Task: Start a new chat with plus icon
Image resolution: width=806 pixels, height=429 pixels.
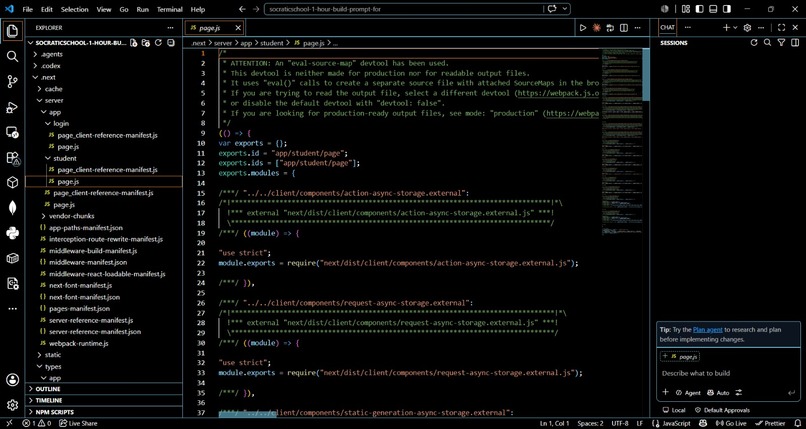Action: click(726, 28)
